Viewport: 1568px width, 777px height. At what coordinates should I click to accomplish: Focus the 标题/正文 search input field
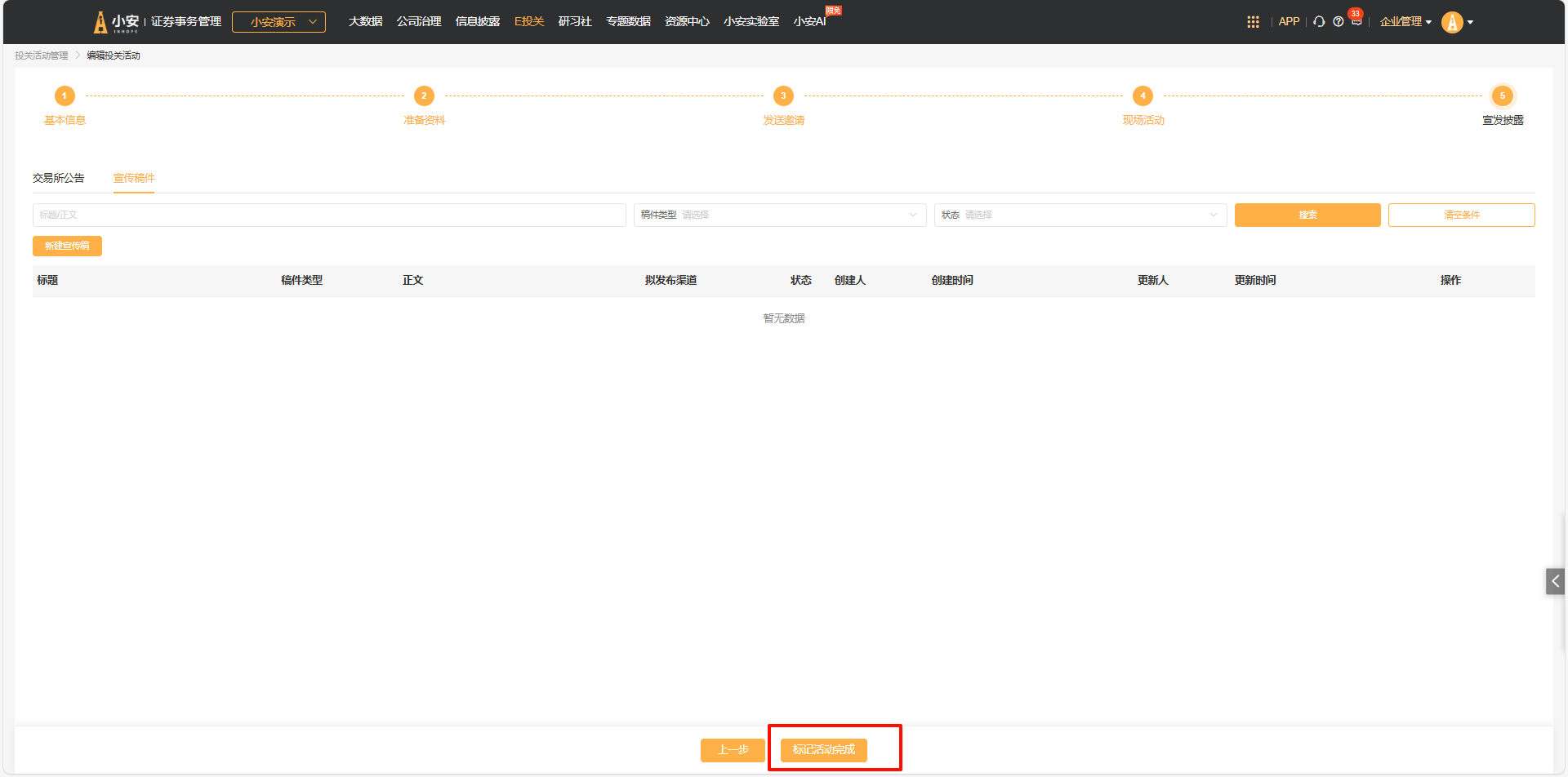[329, 215]
